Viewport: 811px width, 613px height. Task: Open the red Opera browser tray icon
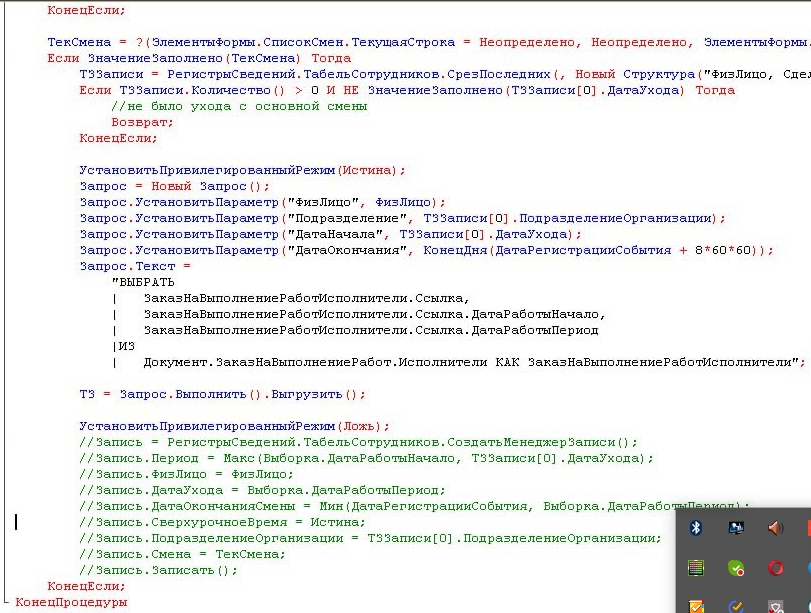[x=775, y=567]
